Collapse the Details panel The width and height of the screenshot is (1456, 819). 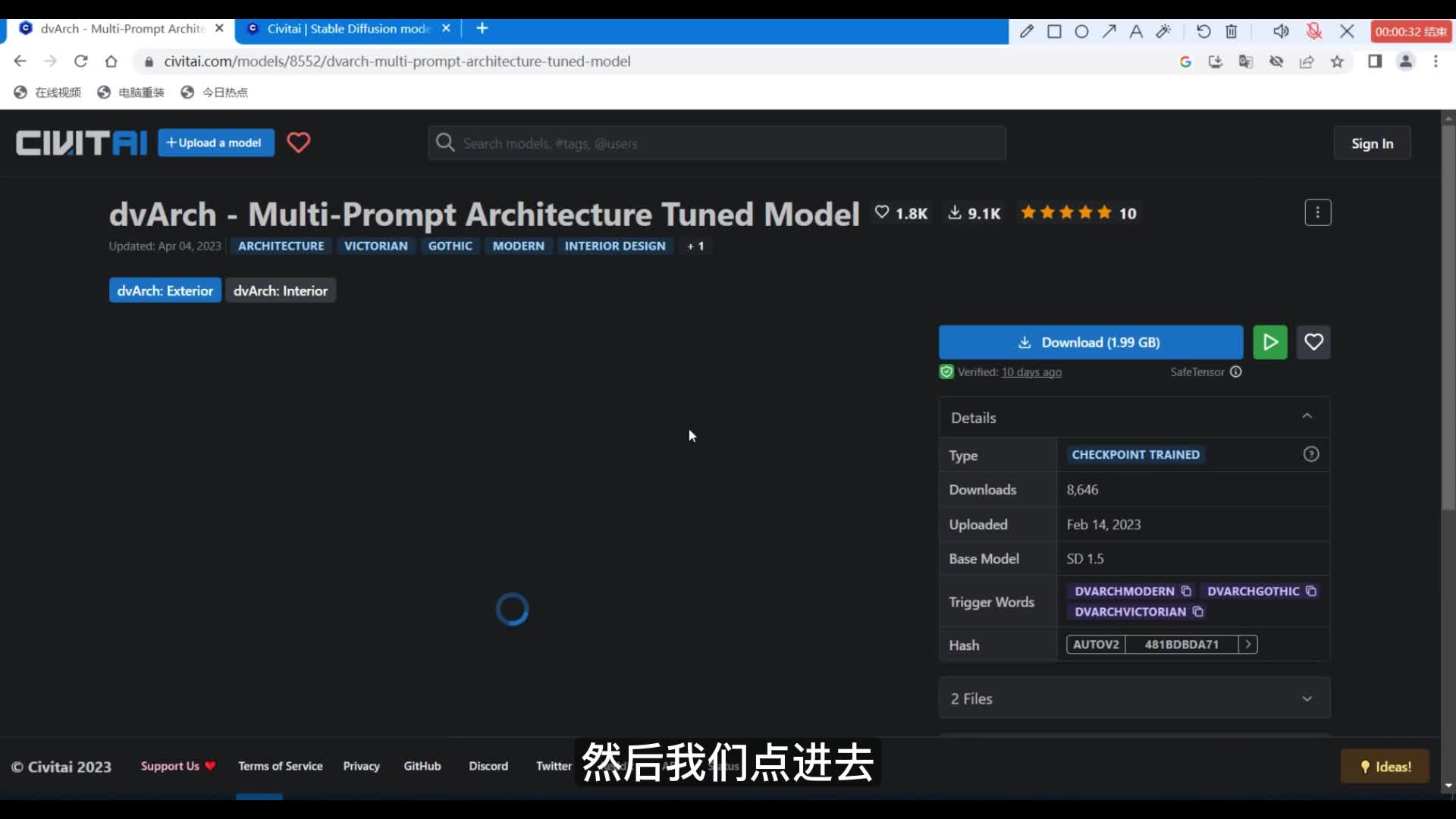click(x=1307, y=416)
